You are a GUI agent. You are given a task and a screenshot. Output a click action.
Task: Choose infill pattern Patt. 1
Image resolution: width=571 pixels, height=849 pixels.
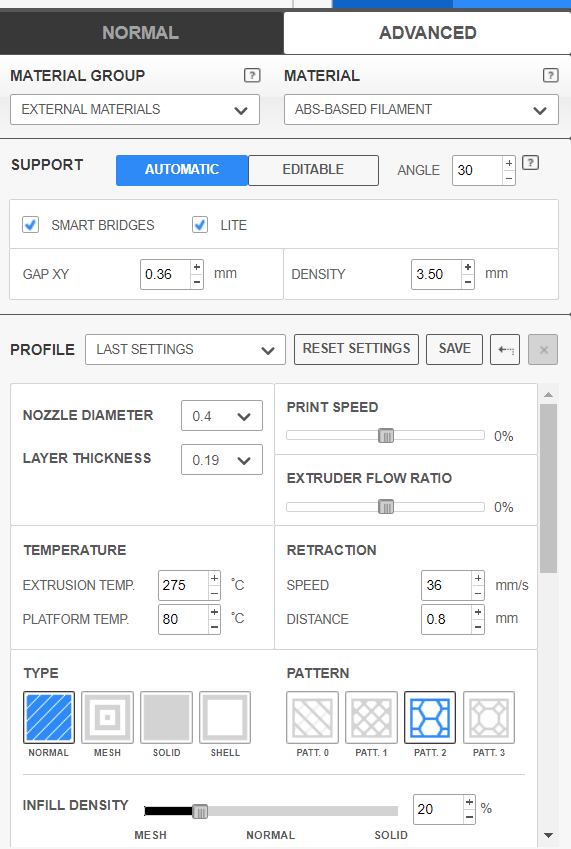[x=371, y=717]
